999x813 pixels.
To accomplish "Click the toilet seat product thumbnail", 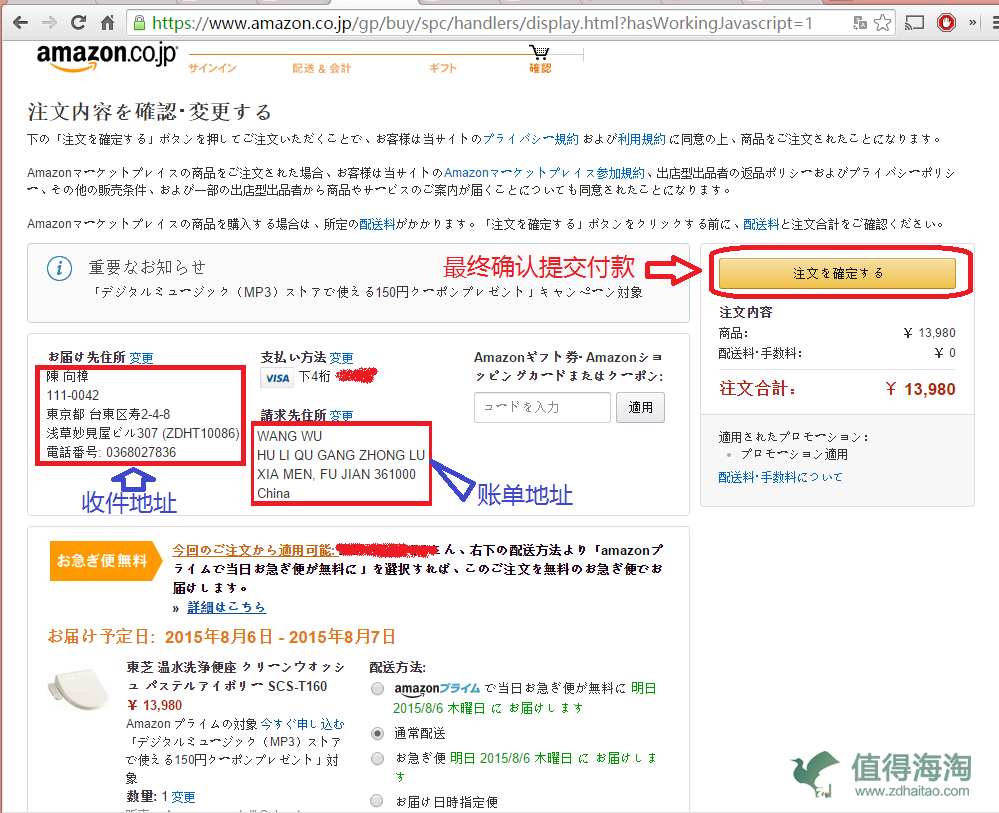I will pyautogui.click(x=78, y=689).
